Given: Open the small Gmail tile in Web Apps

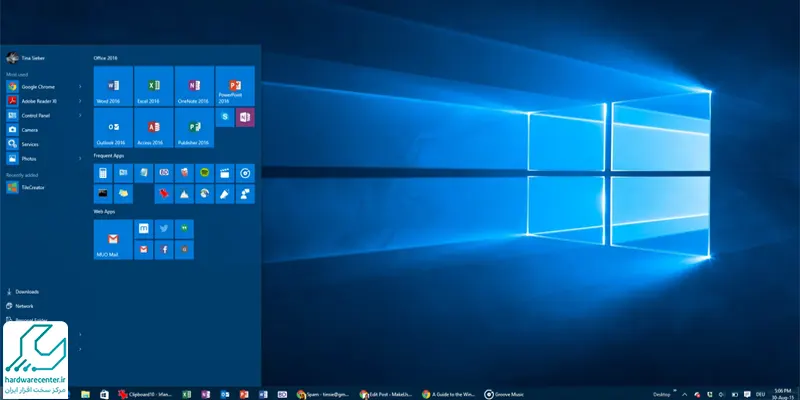Looking at the screenshot, I should pos(143,249).
